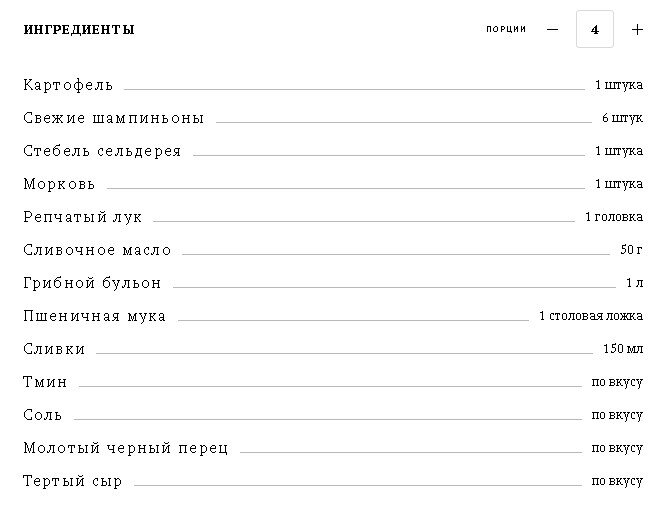The width and height of the screenshot is (663, 514).
Task: Decrease portions with the minus icon
Action: point(552,30)
